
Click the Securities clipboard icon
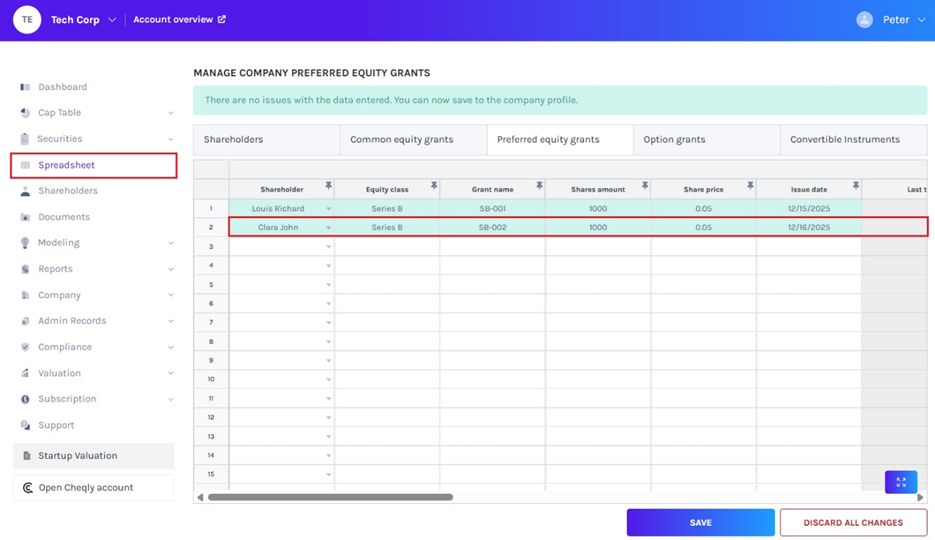24,139
